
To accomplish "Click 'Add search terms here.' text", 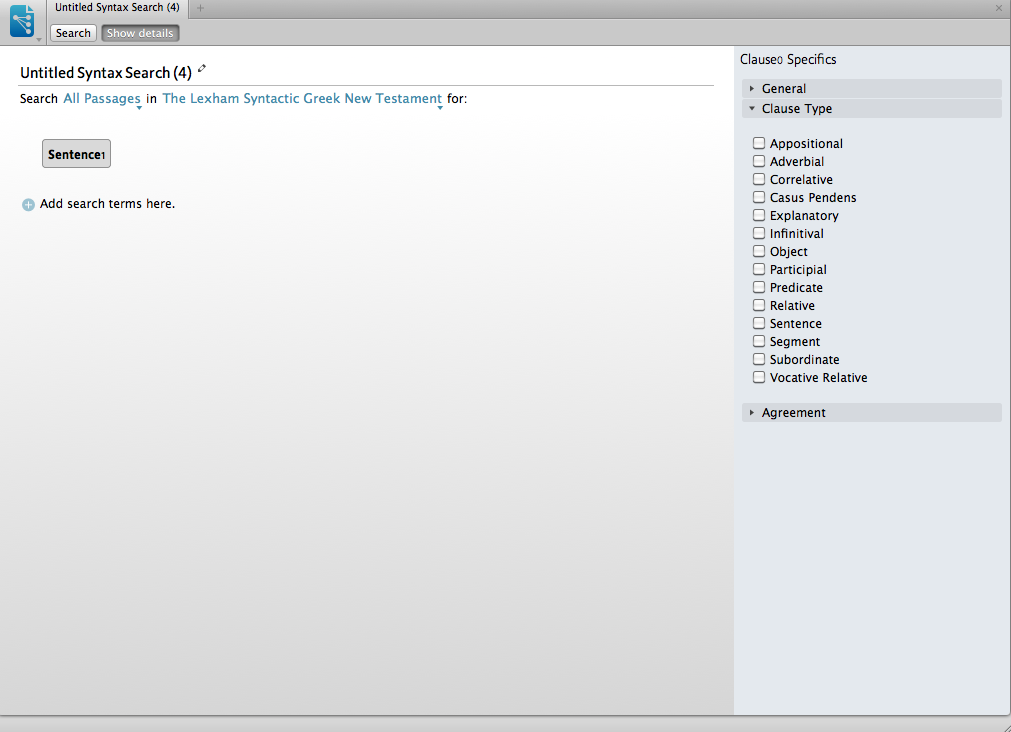I will [108, 204].
